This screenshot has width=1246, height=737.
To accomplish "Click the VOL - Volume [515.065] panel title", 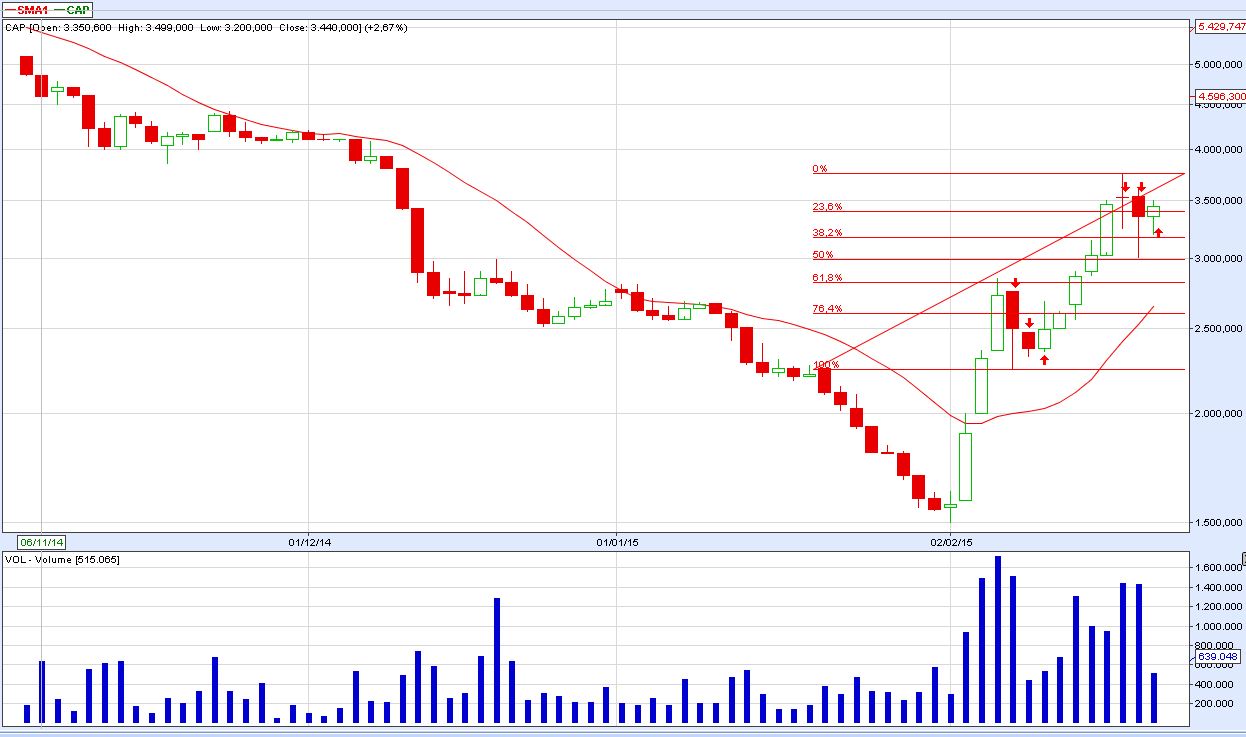I will [62, 559].
